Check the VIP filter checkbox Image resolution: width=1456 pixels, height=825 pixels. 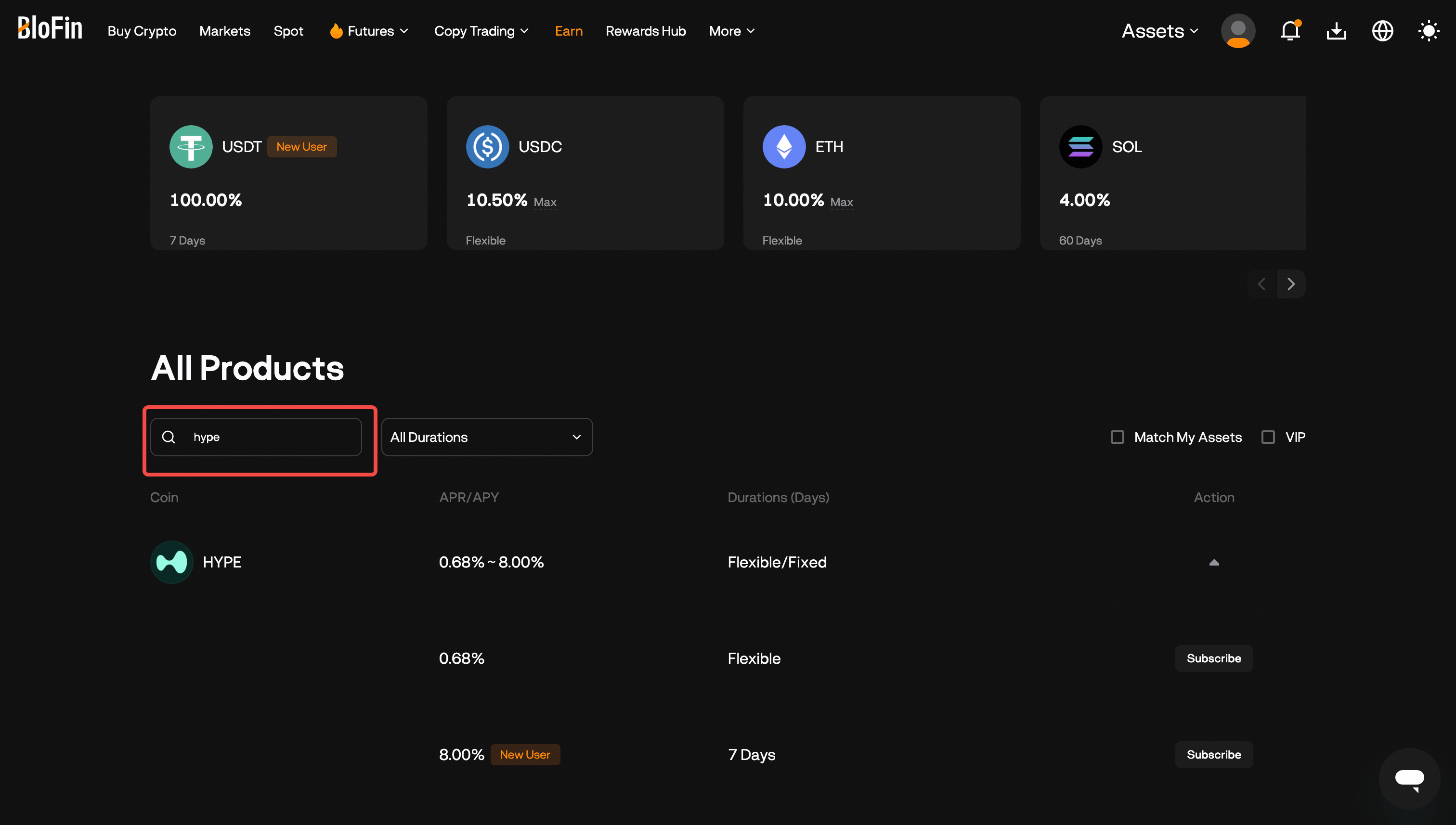tap(1268, 437)
